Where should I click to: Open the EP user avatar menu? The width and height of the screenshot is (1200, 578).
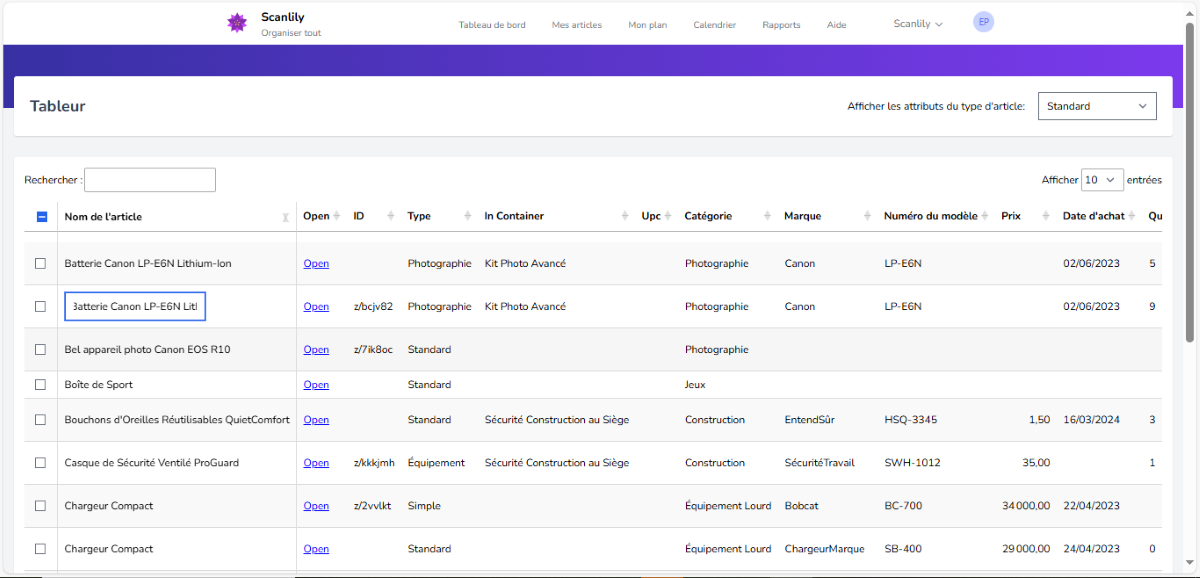[x=983, y=22]
